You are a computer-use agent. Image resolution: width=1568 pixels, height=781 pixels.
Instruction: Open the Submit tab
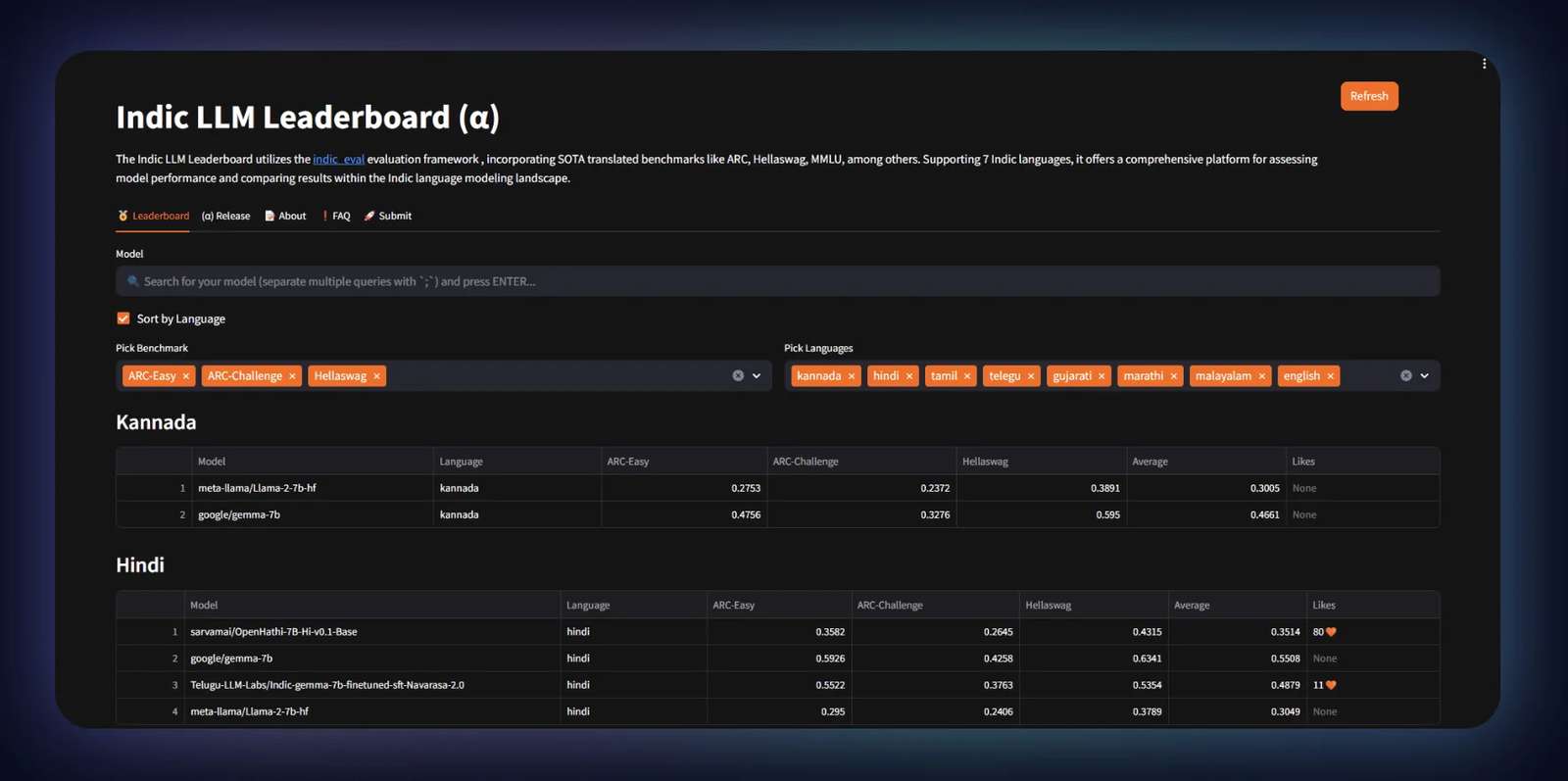click(x=388, y=217)
